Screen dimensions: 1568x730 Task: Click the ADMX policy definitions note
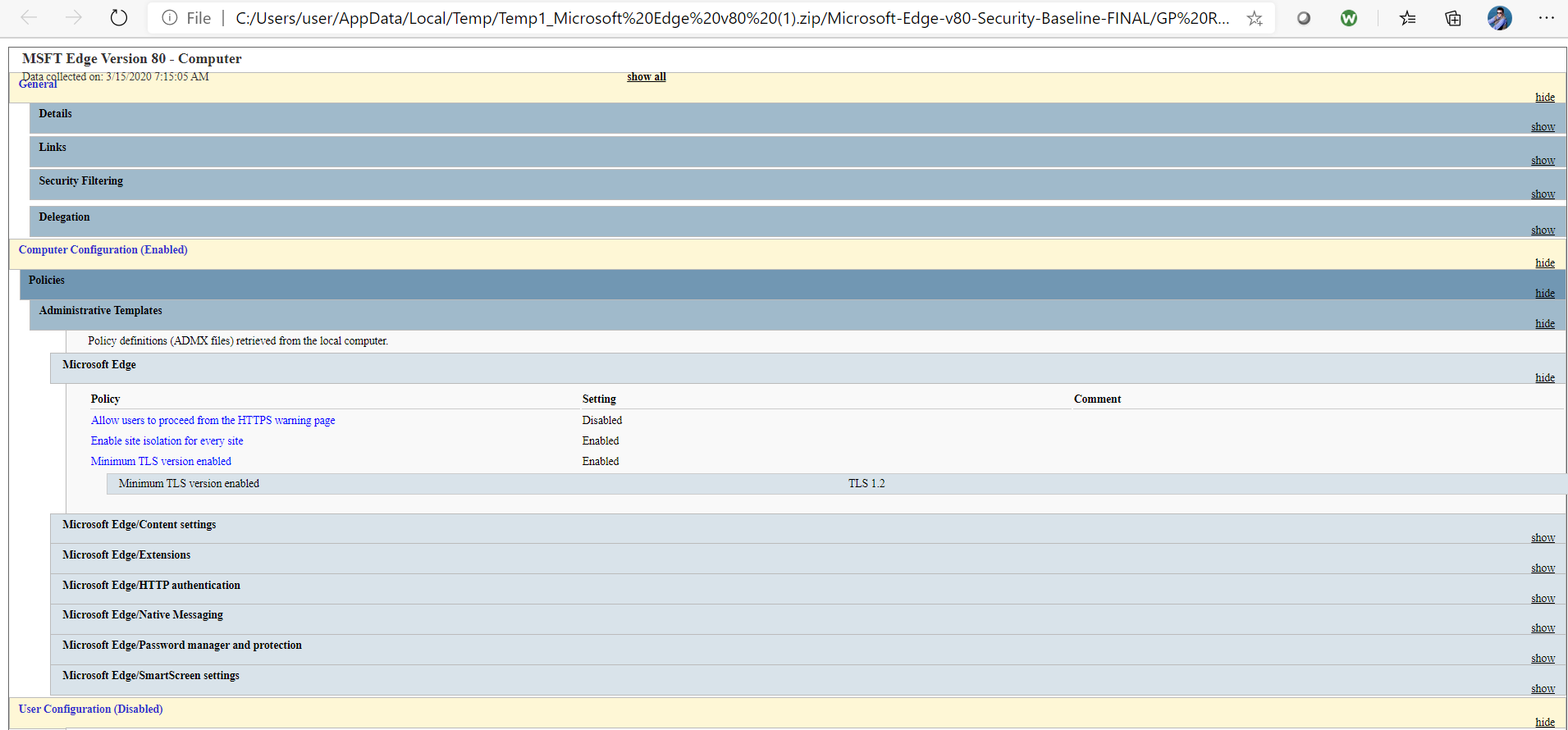coord(238,340)
